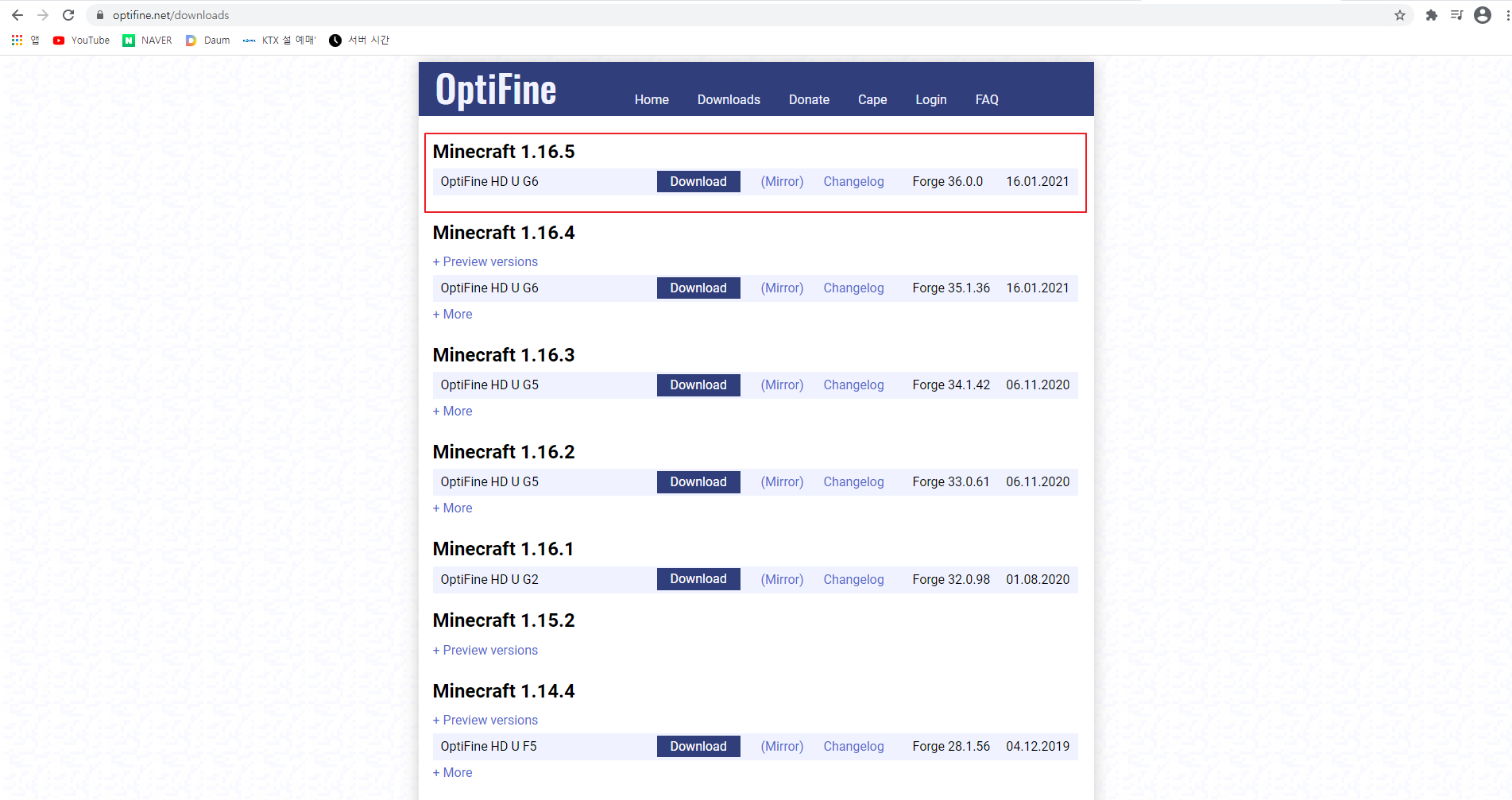The width and height of the screenshot is (1512, 800).
Task: Click the Forge 32.0.98 text
Action: 951,579
